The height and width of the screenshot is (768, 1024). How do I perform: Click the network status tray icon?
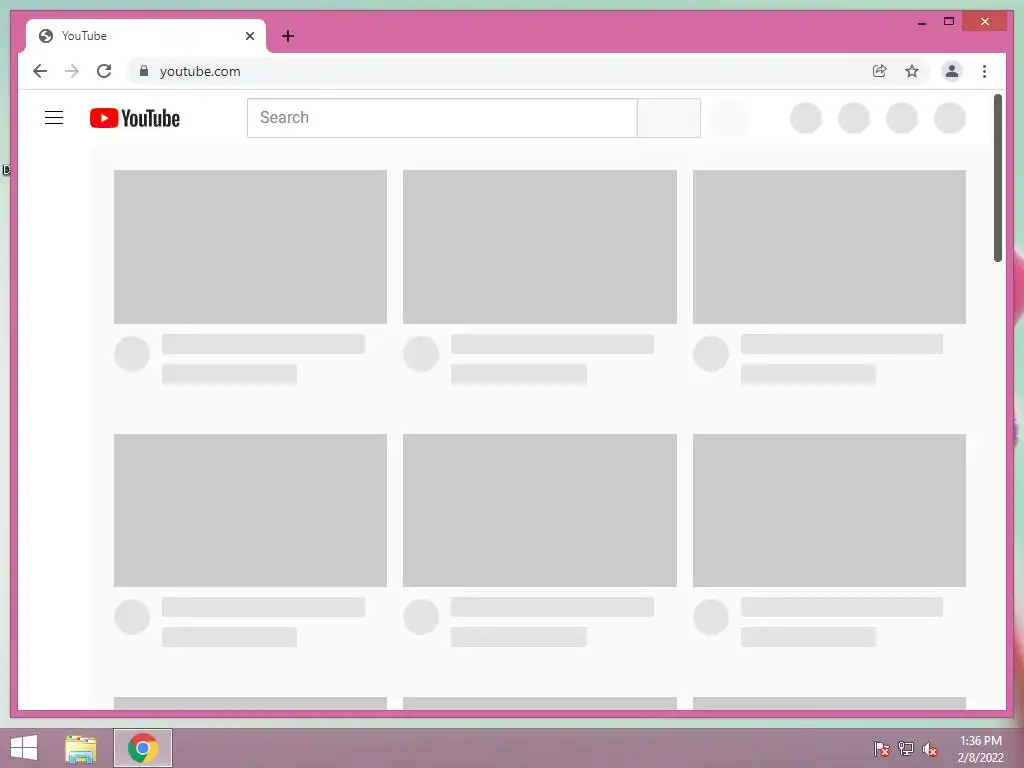coord(906,748)
